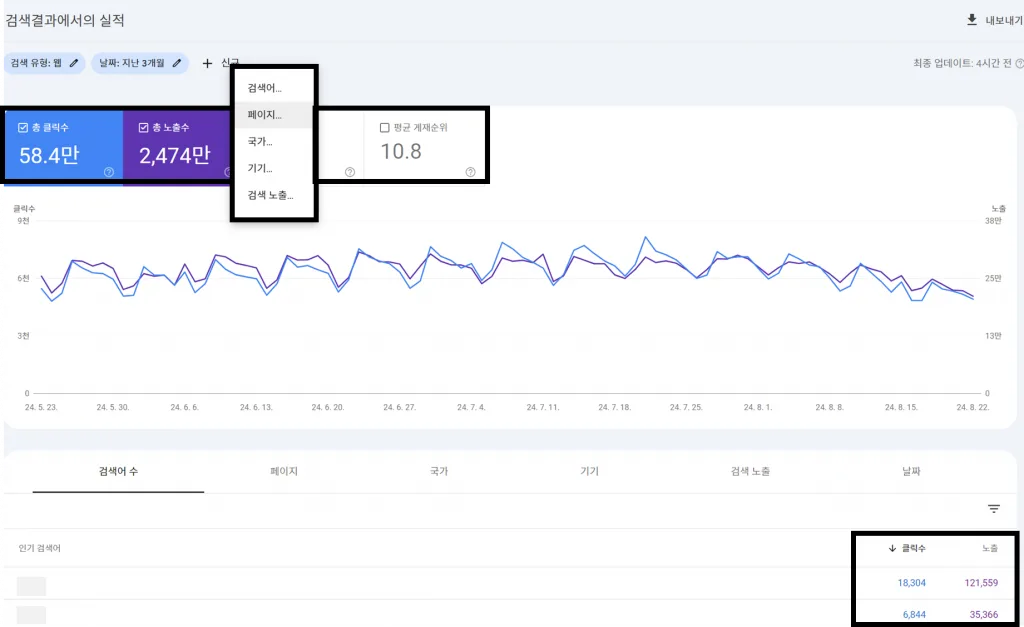Click pencil icon on 날짜 filter chip
Image resolution: width=1024 pixels, height=627 pixels.
click(x=177, y=63)
